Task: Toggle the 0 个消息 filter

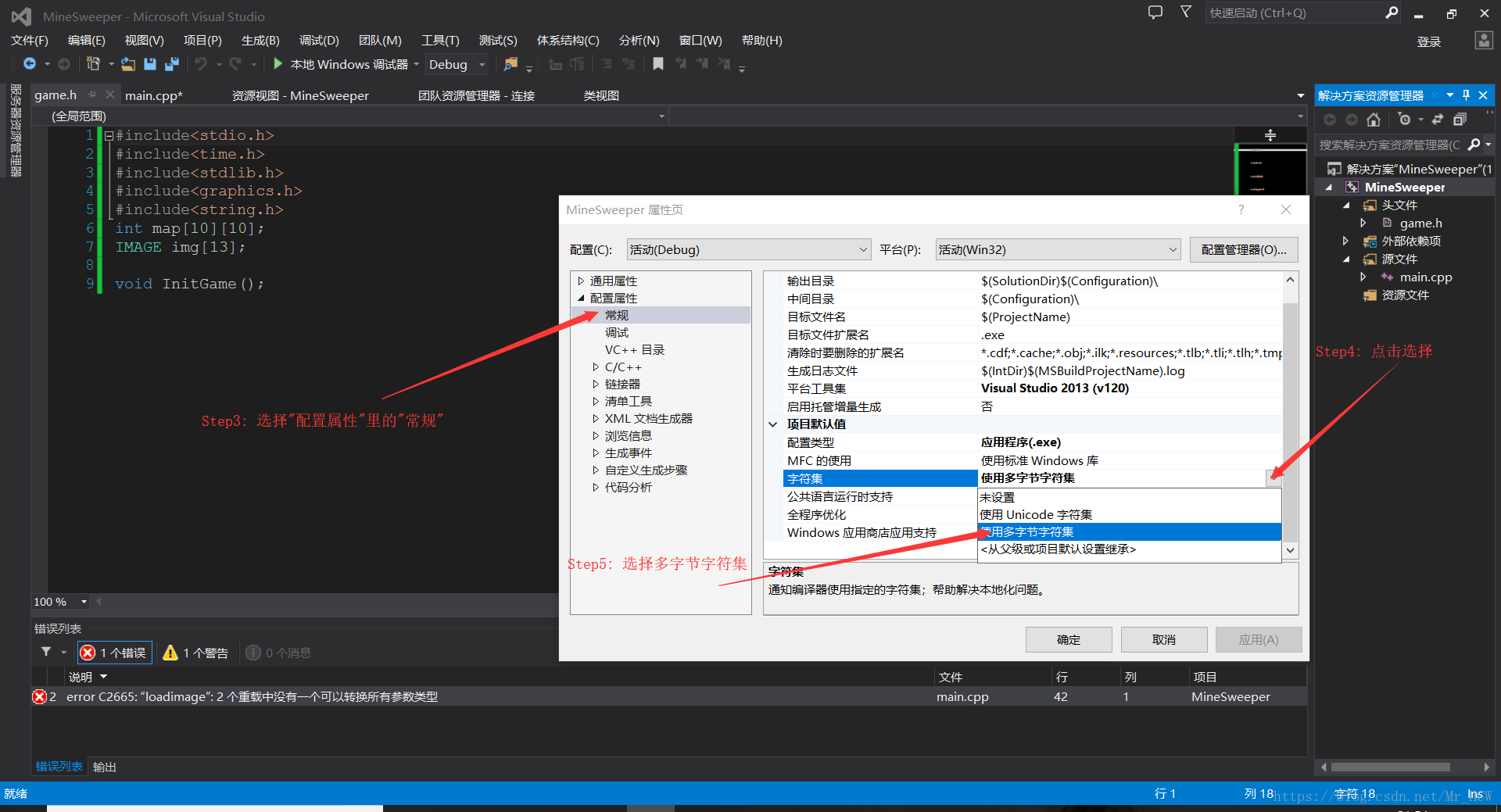Action: [278, 653]
